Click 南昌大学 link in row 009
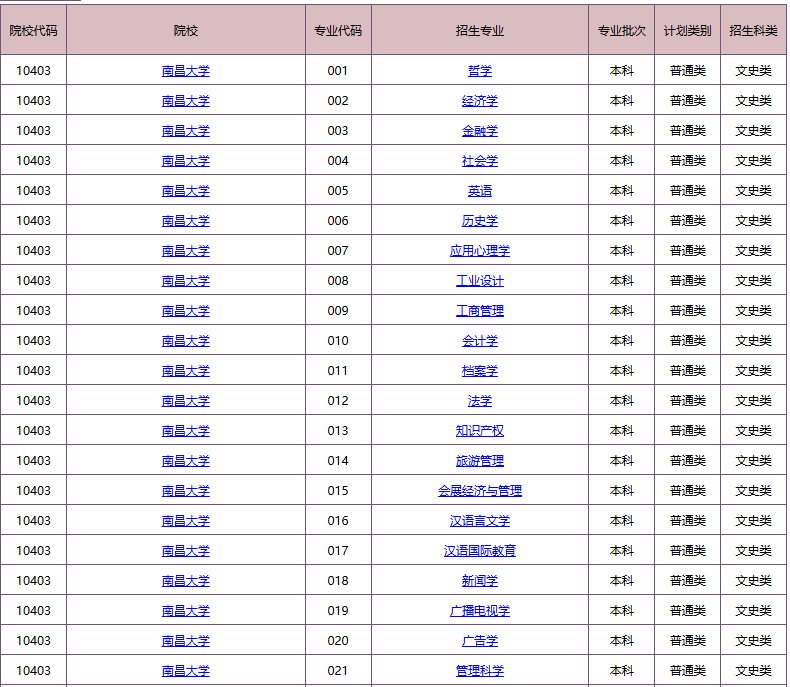This screenshot has width=790, height=687. click(185, 311)
